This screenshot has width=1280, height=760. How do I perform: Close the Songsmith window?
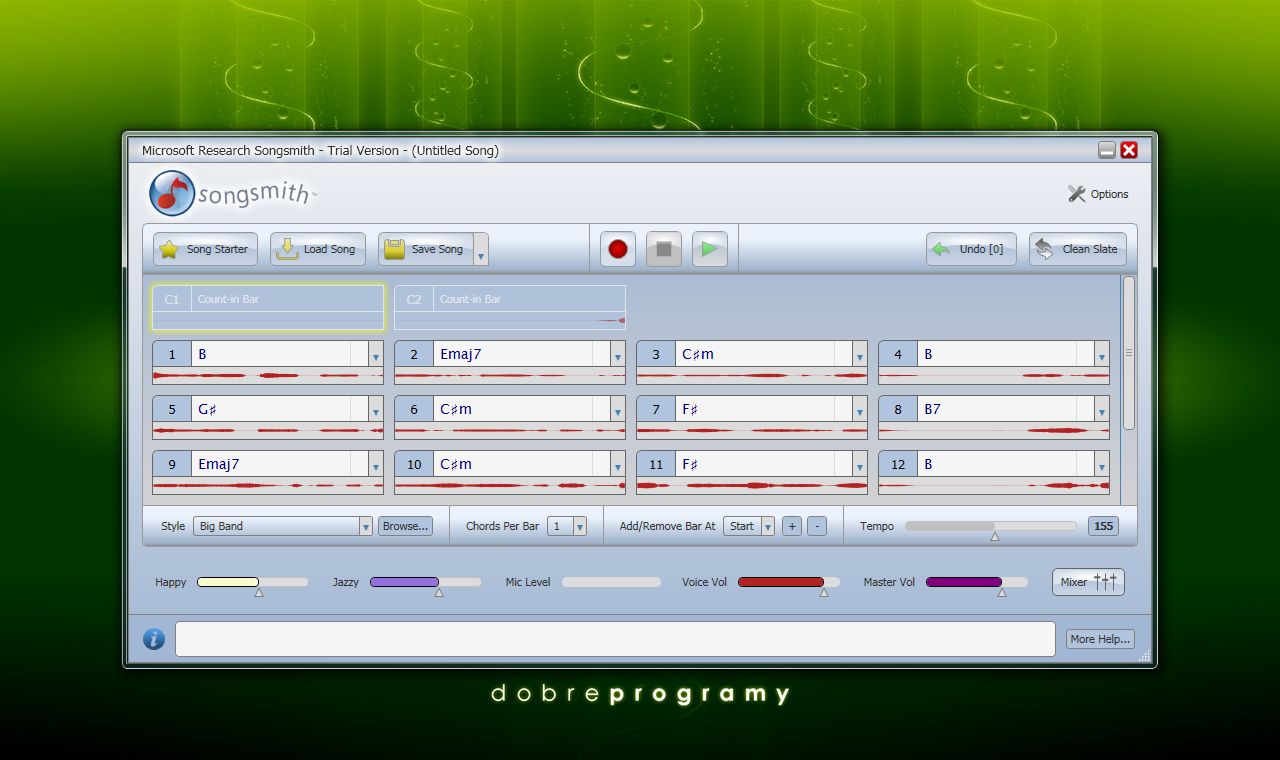pos(1129,150)
